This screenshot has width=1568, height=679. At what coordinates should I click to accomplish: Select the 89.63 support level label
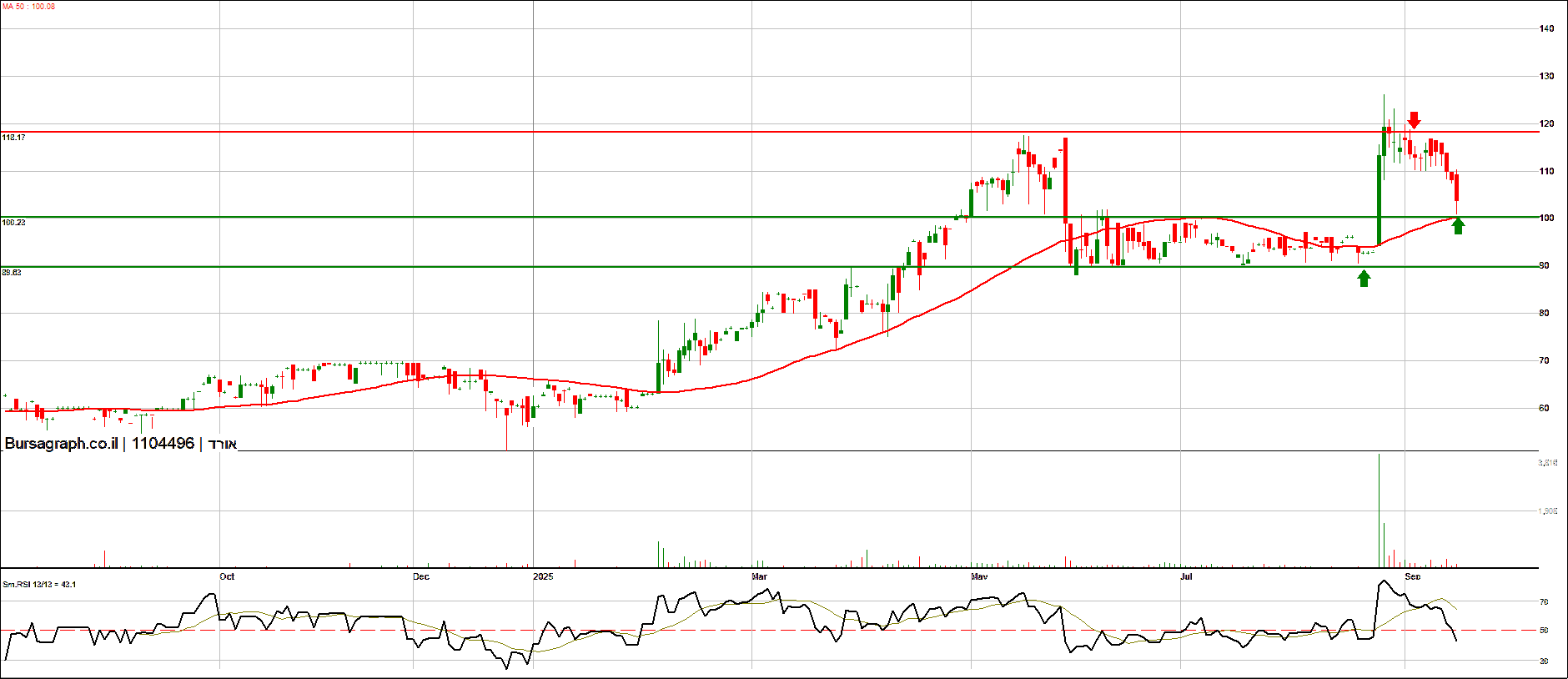pos(12,273)
